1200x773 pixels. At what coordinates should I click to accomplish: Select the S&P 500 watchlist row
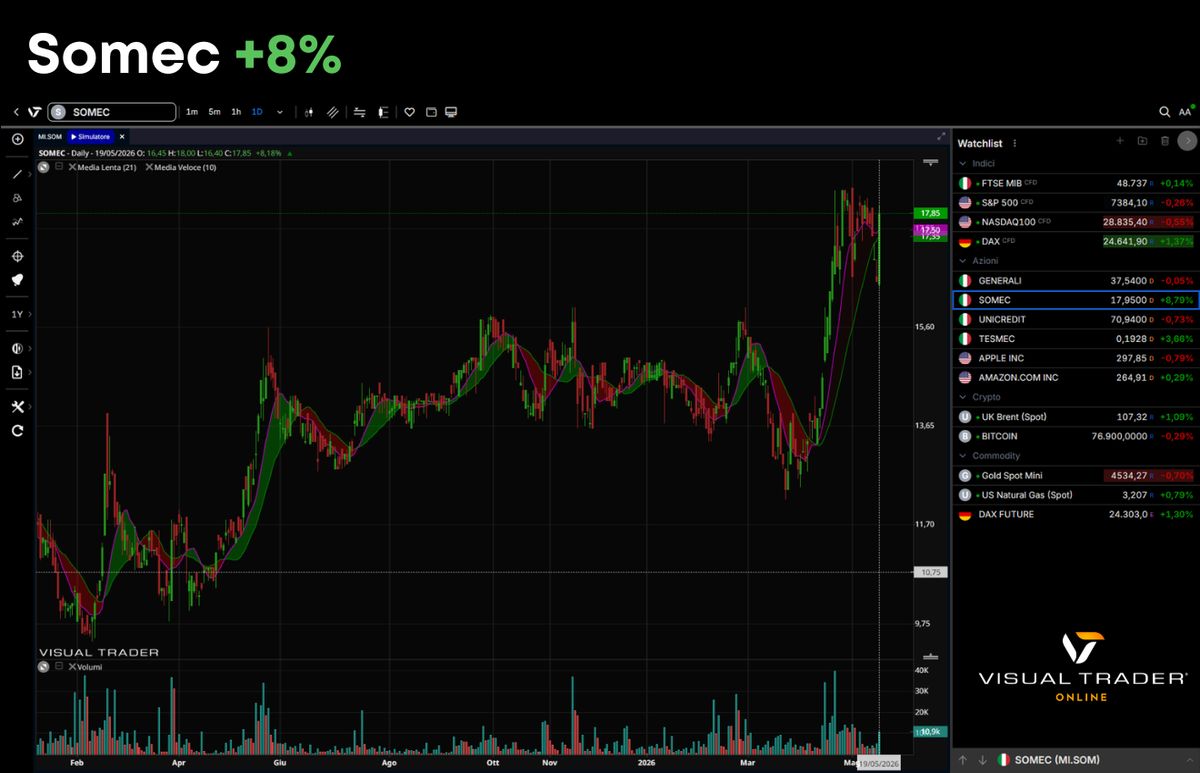point(1076,202)
